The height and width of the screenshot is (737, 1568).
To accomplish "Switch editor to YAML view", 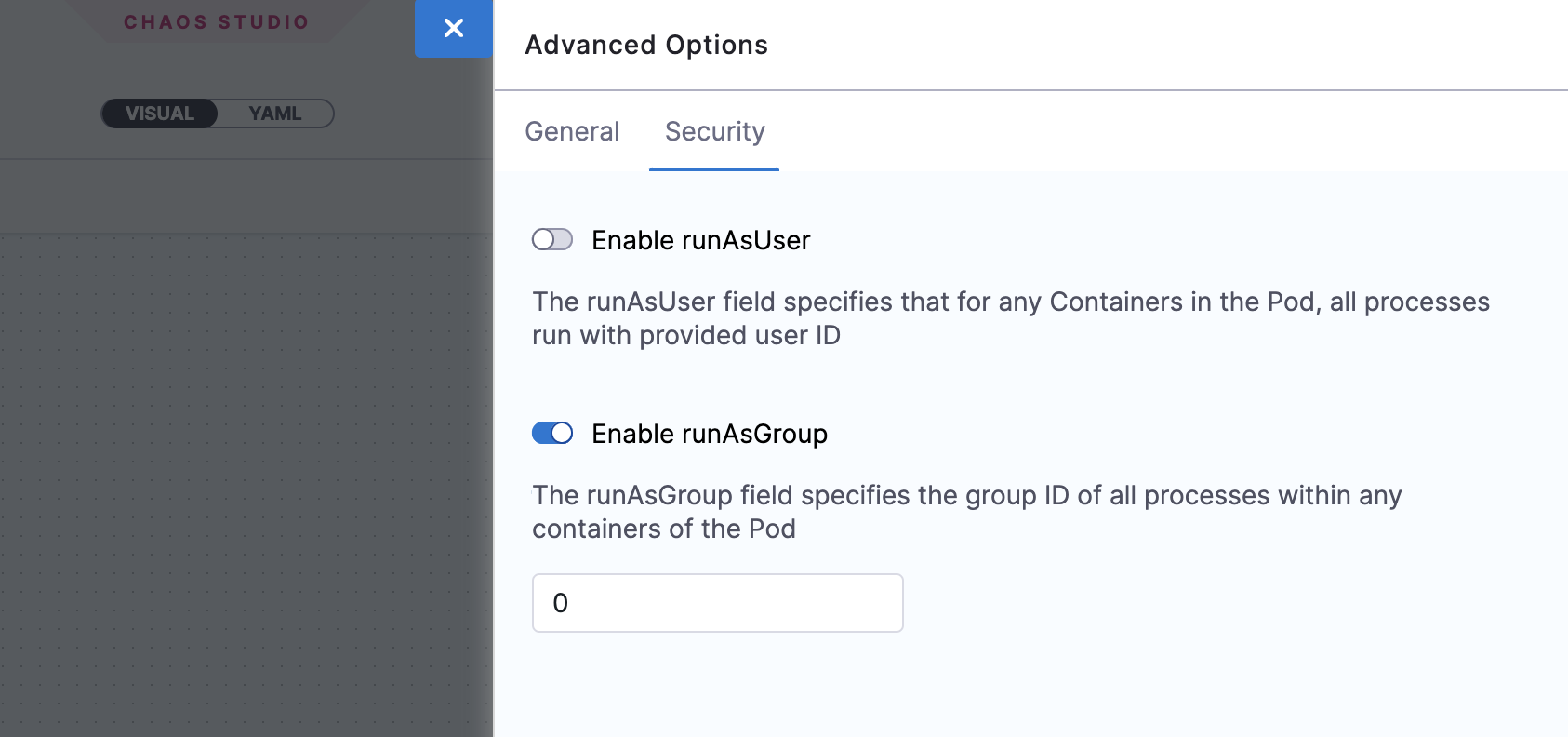I will click(275, 114).
